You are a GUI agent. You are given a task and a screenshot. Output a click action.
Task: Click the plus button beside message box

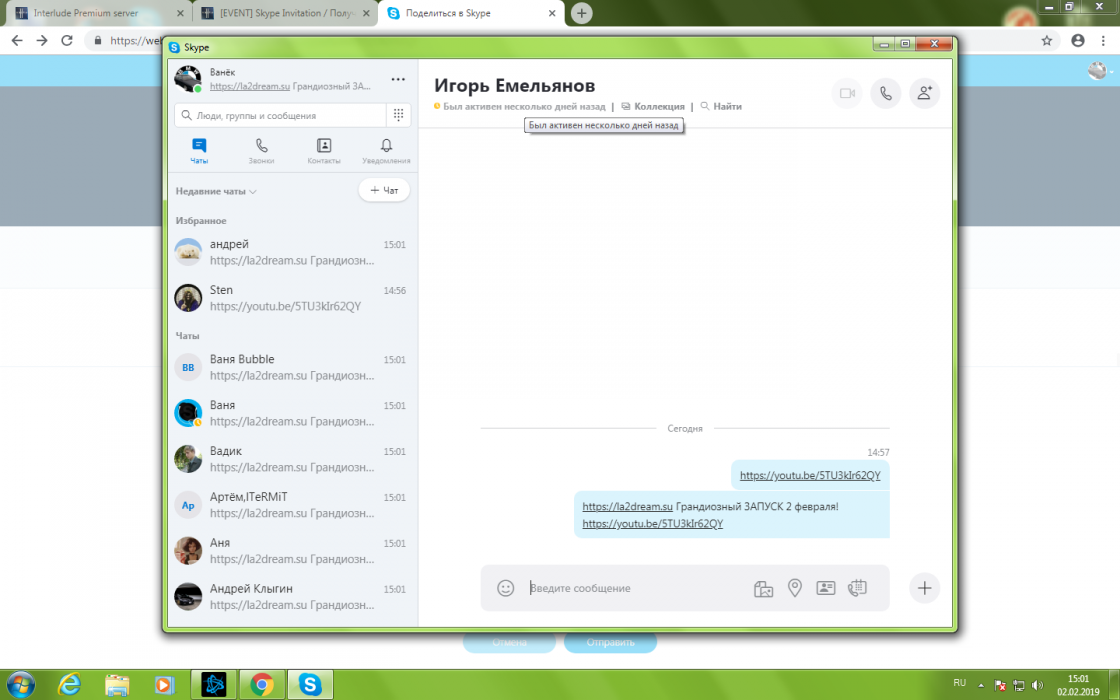click(924, 588)
